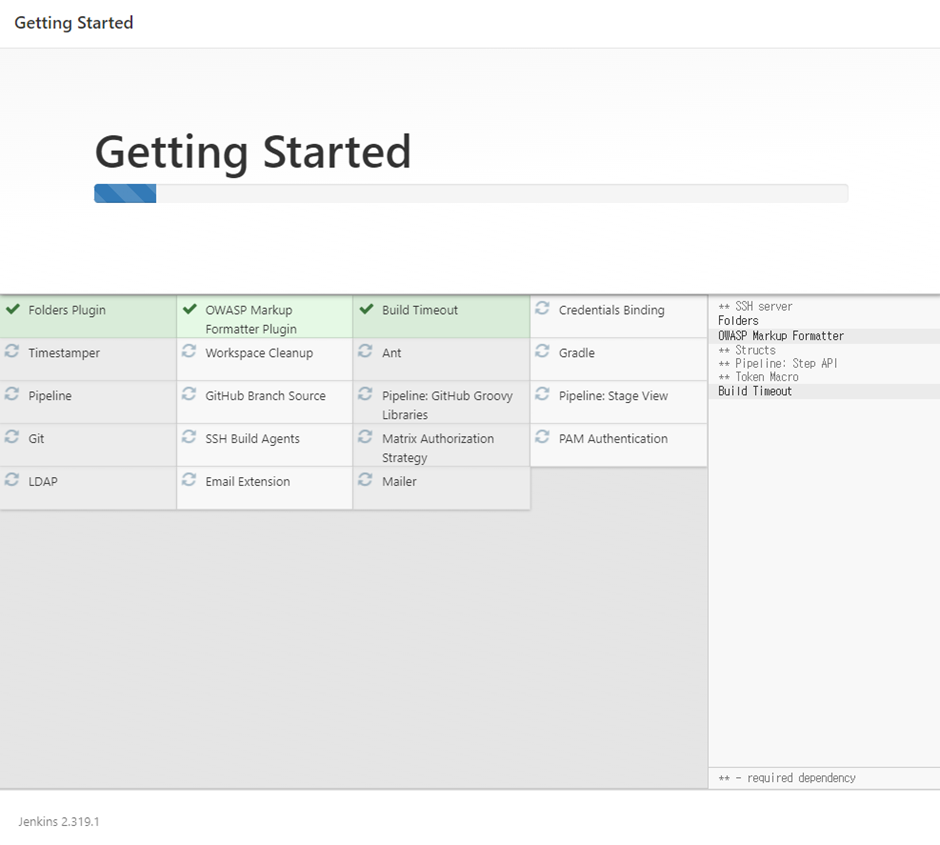Image resolution: width=940 pixels, height=845 pixels.
Task: Click the pending sync icon for Credentials Binding
Action: (543, 308)
